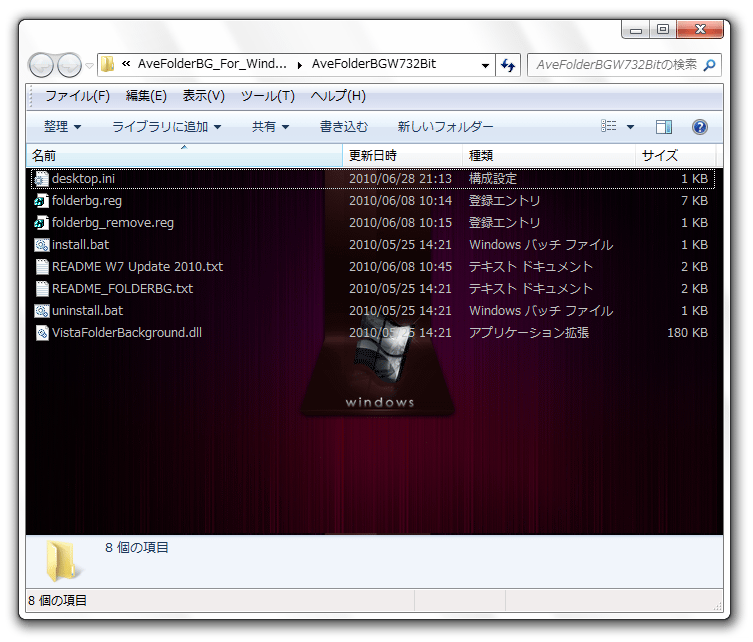Select the README W7 Update 2010.txt name

137,267
